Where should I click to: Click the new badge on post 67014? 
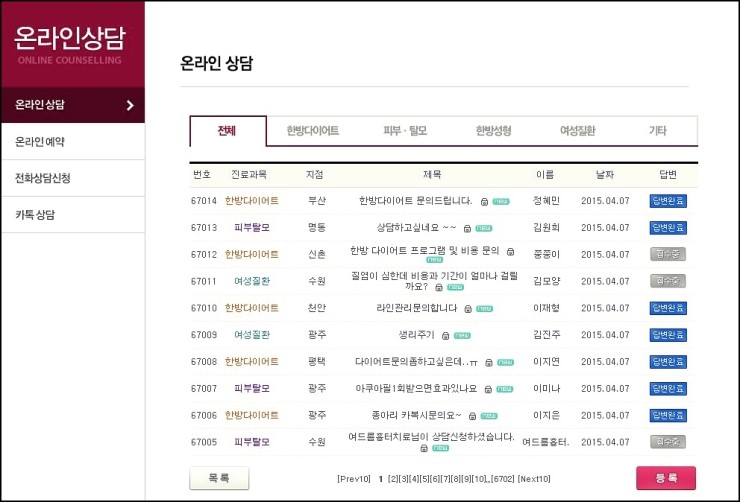[x=501, y=201]
